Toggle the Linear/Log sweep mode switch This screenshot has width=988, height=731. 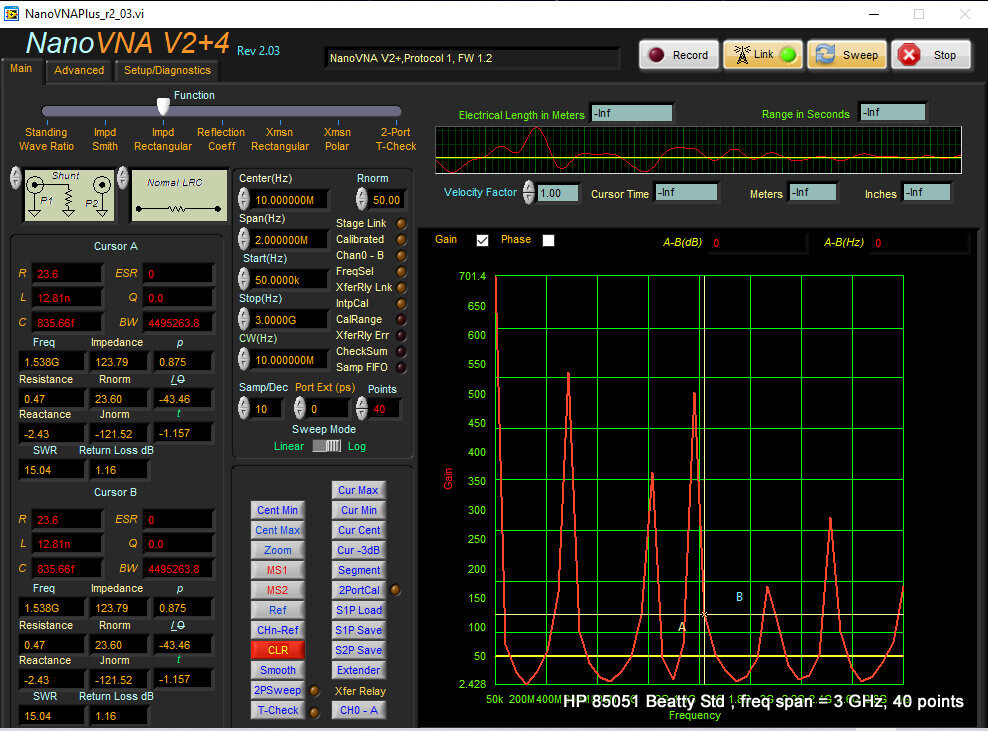click(x=327, y=446)
